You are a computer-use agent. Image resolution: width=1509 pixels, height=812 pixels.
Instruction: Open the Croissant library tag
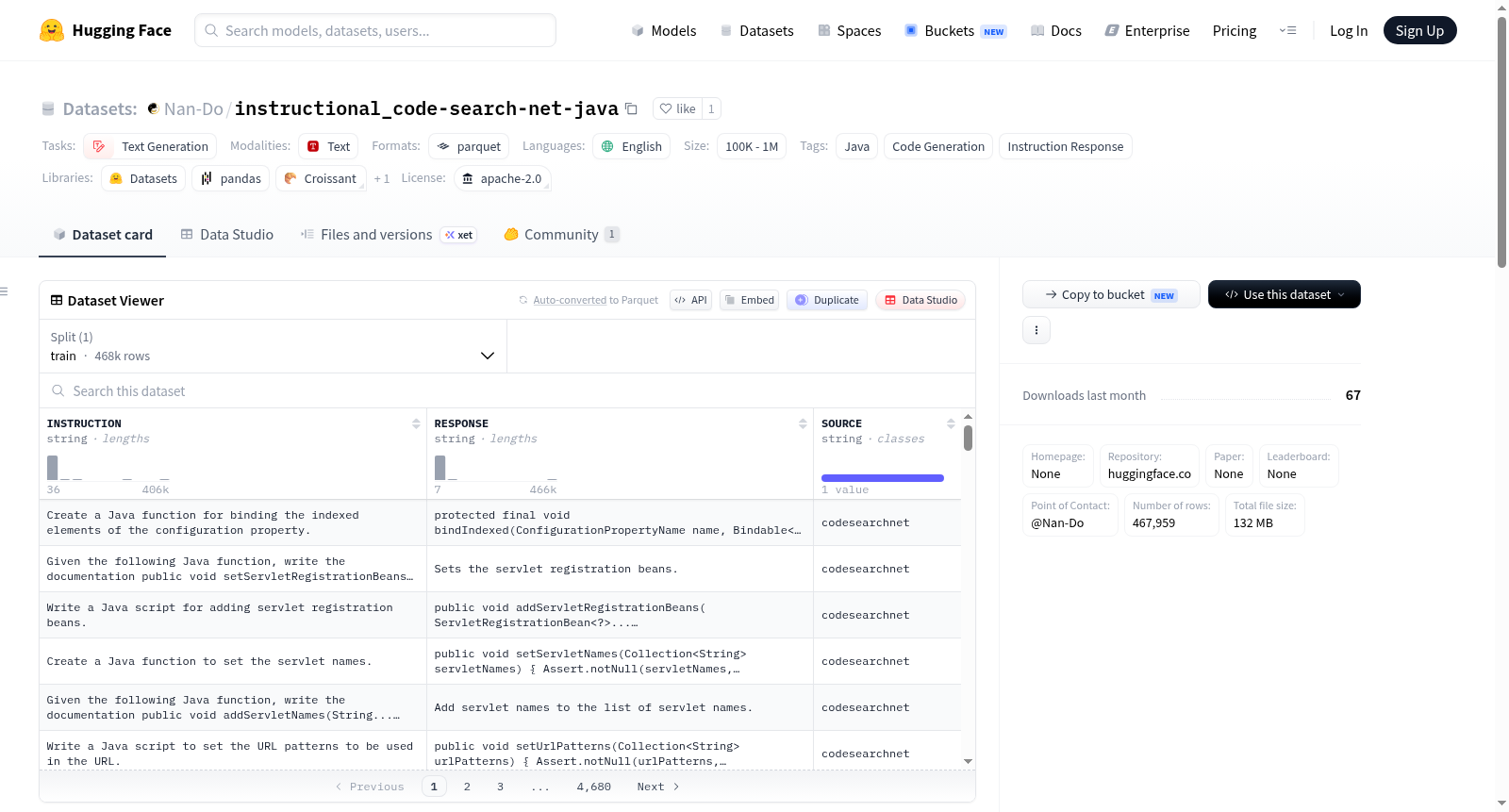click(321, 178)
